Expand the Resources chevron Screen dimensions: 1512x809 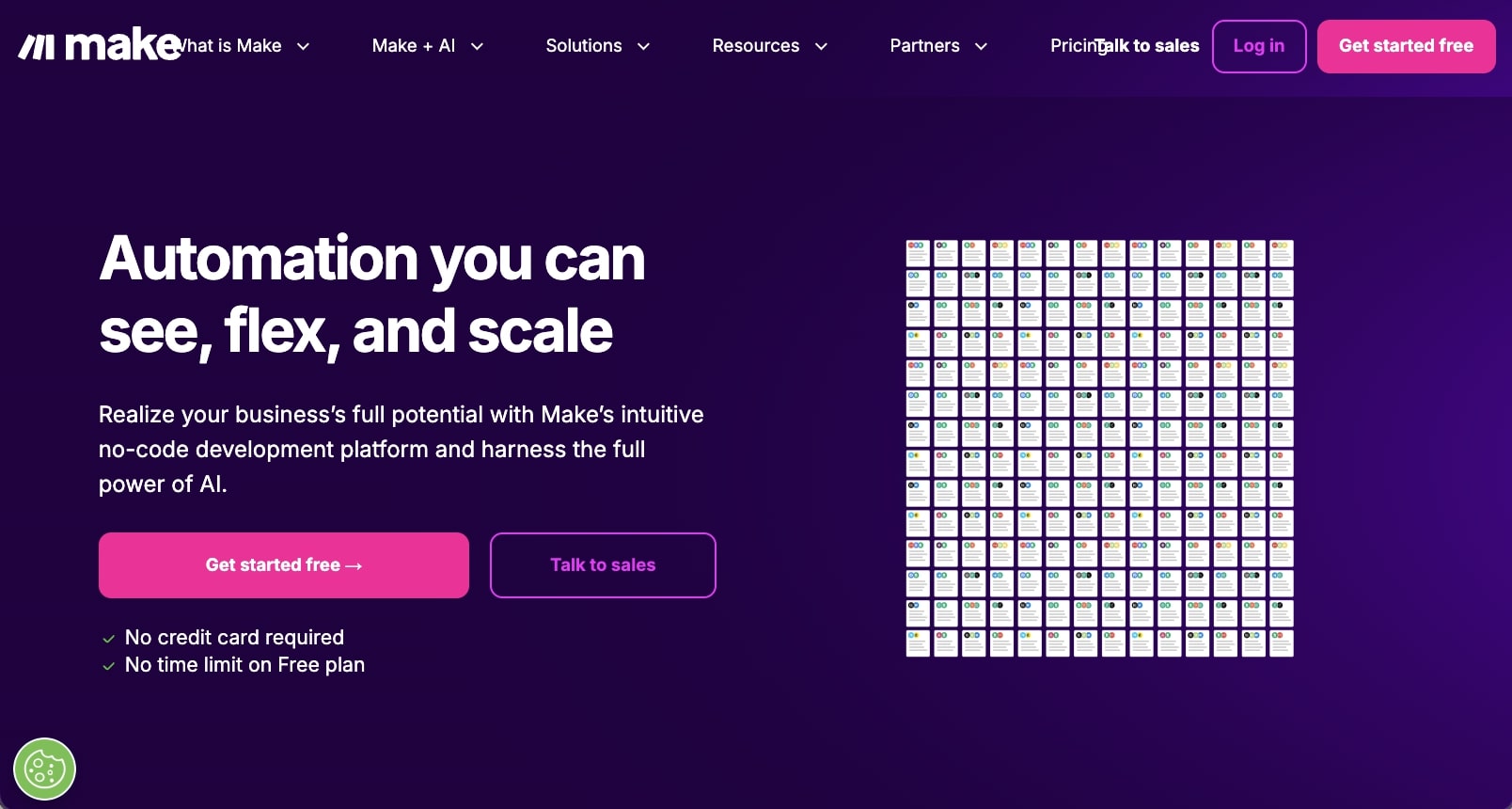click(x=821, y=46)
